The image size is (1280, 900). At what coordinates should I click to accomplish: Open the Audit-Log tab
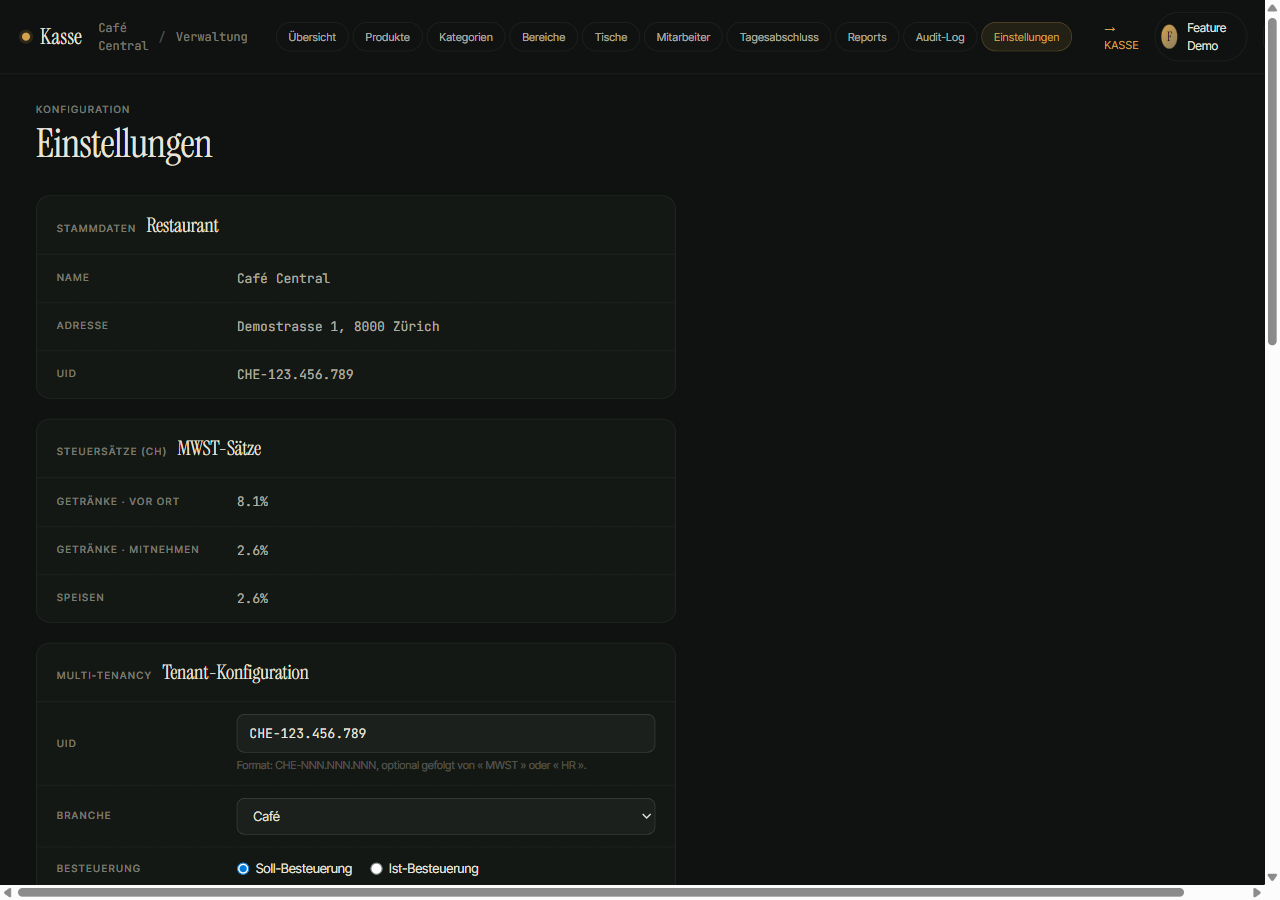[x=940, y=37]
